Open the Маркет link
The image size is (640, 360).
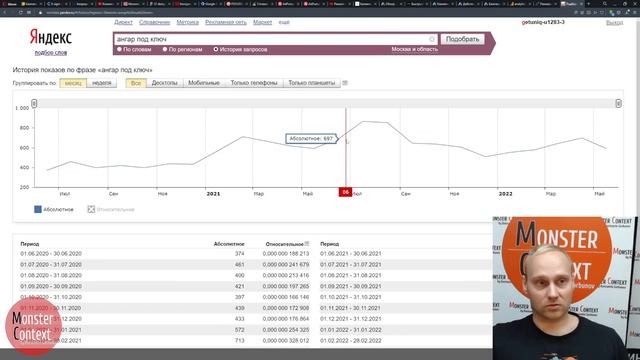(x=262, y=22)
